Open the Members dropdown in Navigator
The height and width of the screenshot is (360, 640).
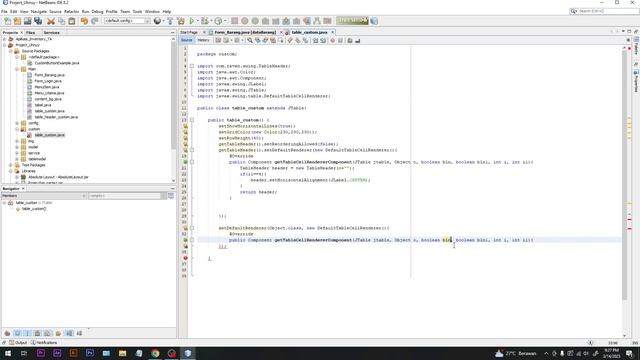[44, 196]
